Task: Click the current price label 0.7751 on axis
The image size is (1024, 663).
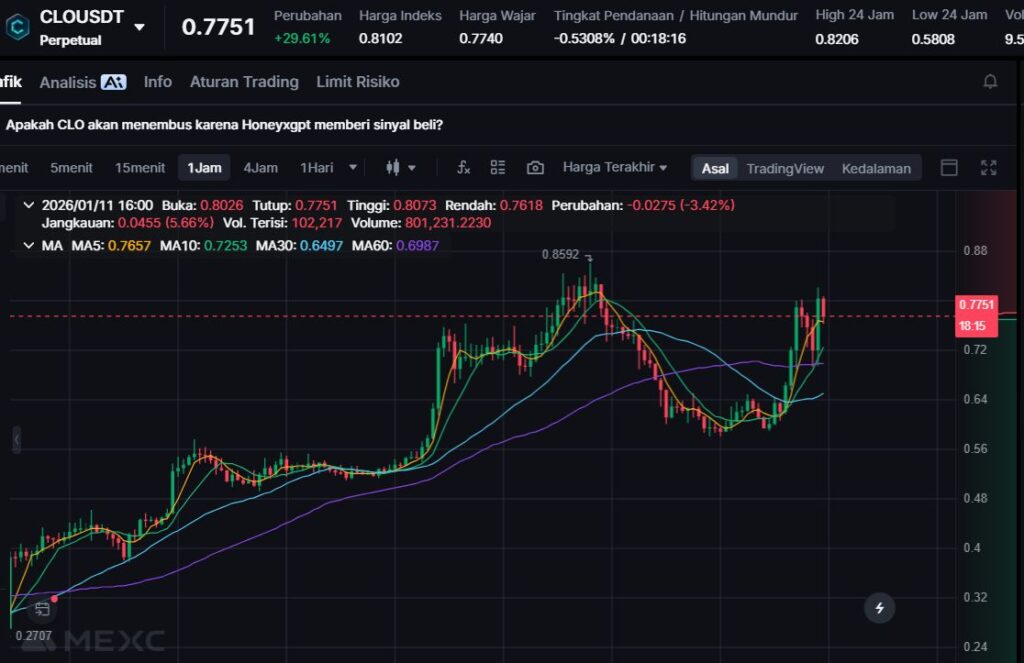Action: point(976,304)
